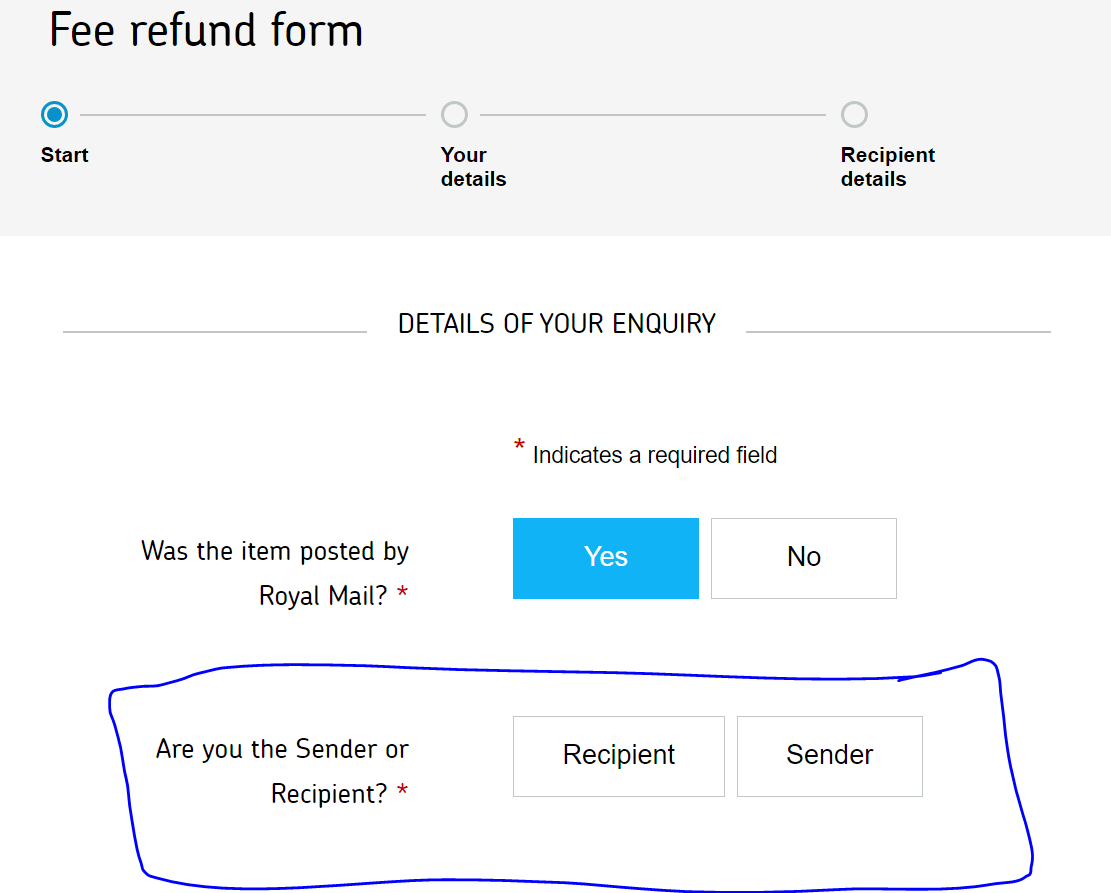Go to the Your details step label

pyautogui.click(x=473, y=167)
